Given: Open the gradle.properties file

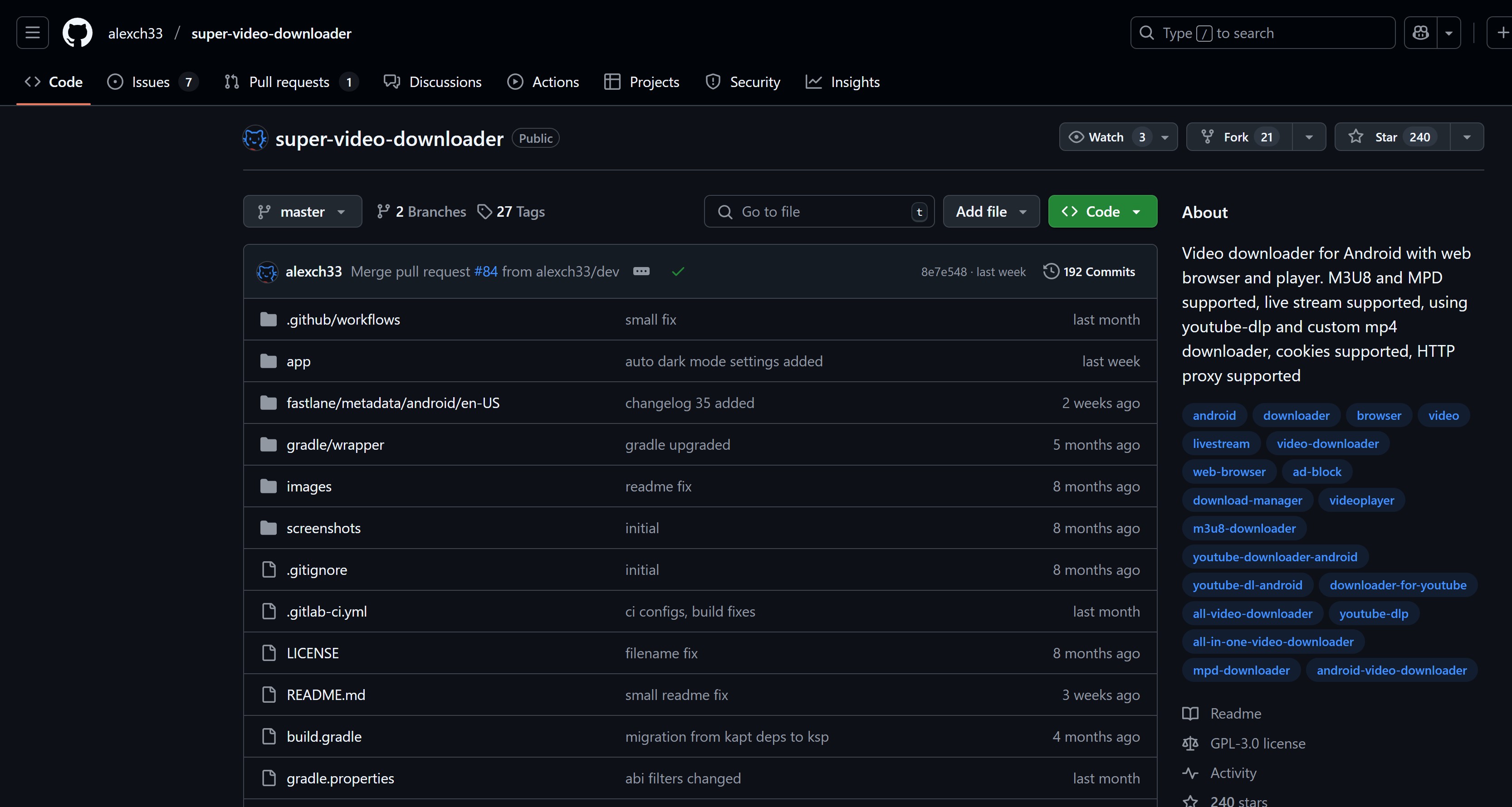Looking at the screenshot, I should click(x=340, y=778).
